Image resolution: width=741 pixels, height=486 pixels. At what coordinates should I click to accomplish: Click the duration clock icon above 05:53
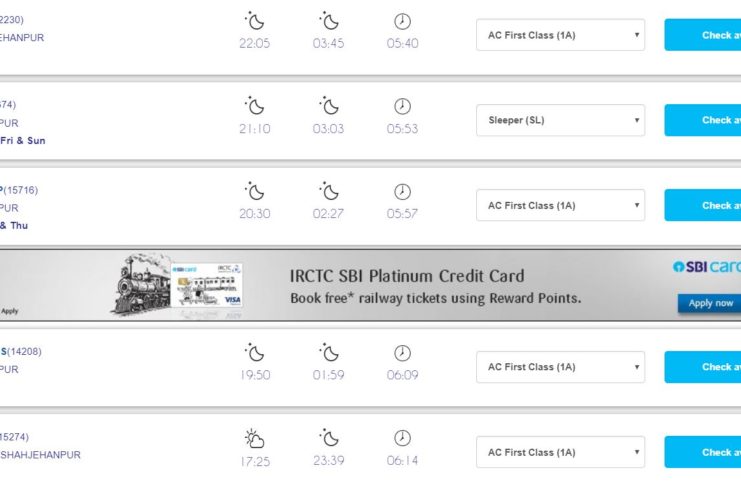[x=402, y=105]
